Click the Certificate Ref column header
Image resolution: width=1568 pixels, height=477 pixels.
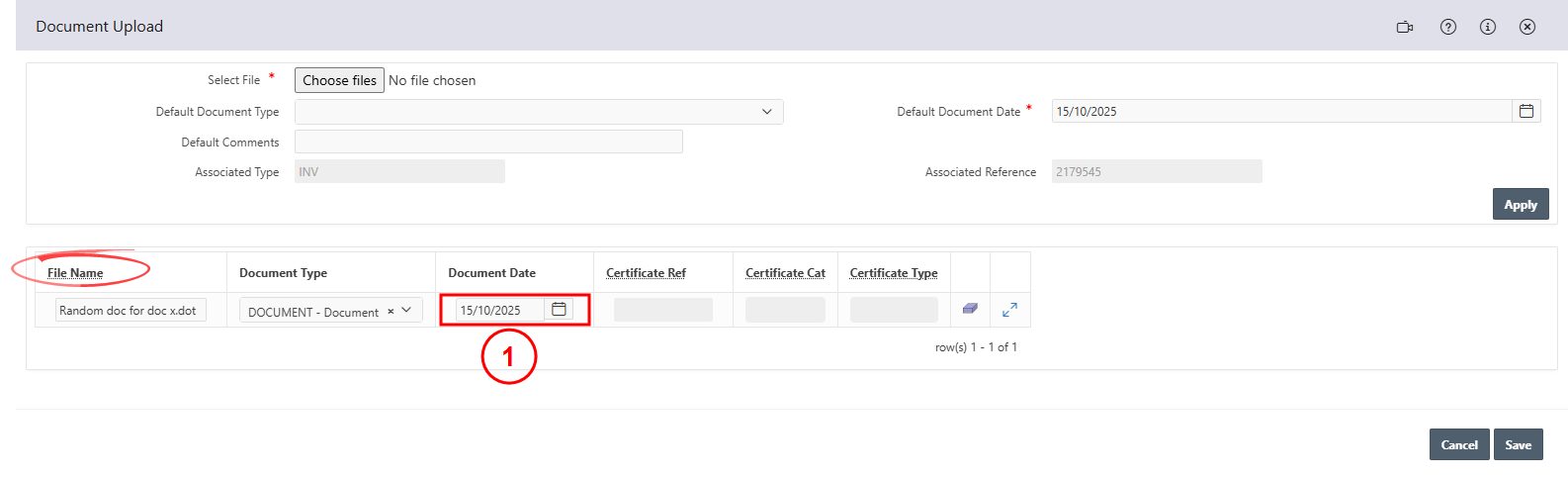tap(646, 273)
